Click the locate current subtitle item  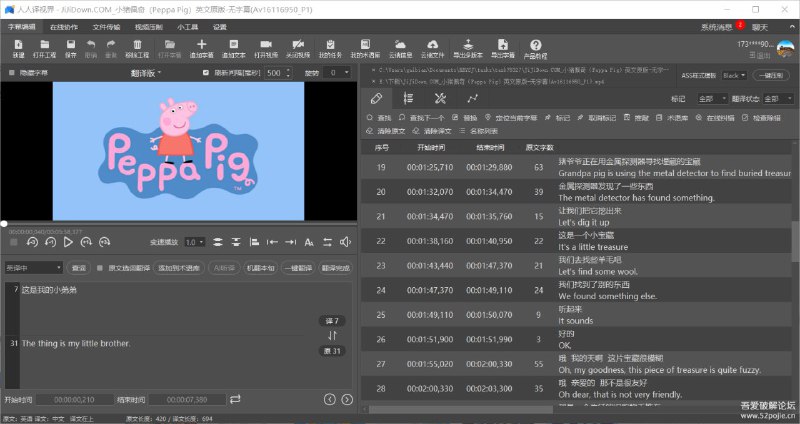(511, 118)
